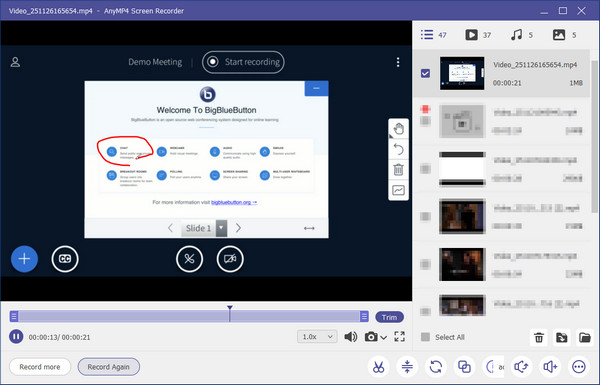Screen dimensions: 600x385
Task: Pause the video playback
Action: coord(16,337)
